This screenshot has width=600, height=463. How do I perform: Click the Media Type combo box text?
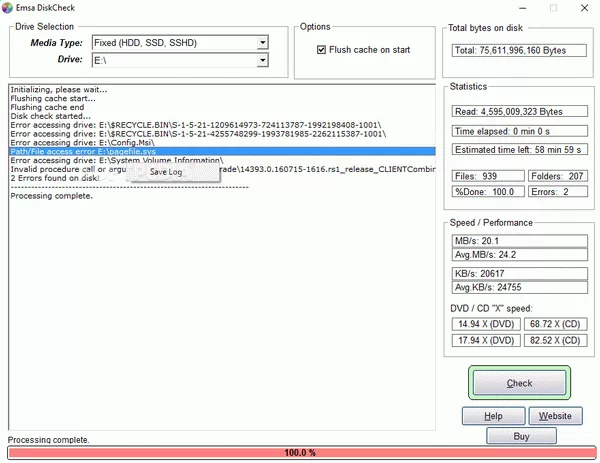coord(175,42)
